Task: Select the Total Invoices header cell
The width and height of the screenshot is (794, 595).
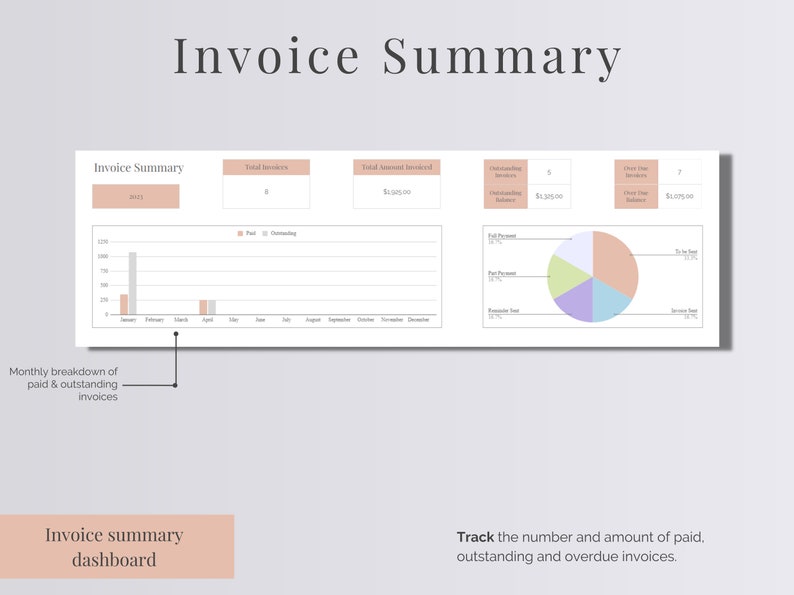Action: (x=266, y=167)
